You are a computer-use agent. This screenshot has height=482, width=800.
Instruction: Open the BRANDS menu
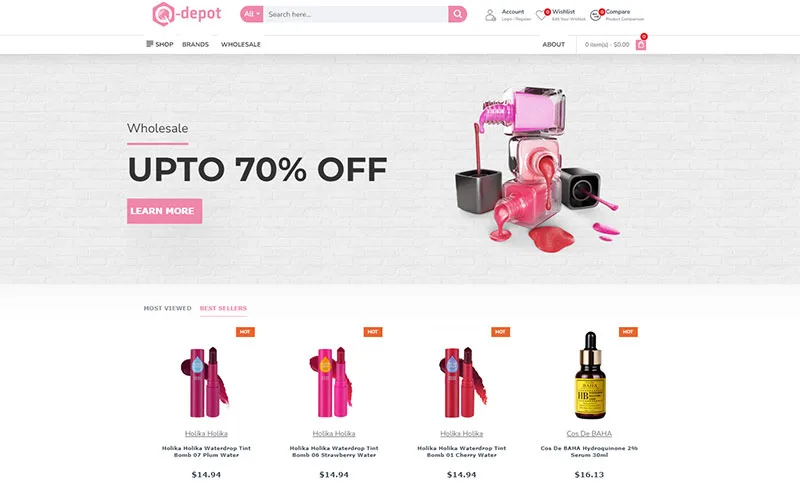195,44
